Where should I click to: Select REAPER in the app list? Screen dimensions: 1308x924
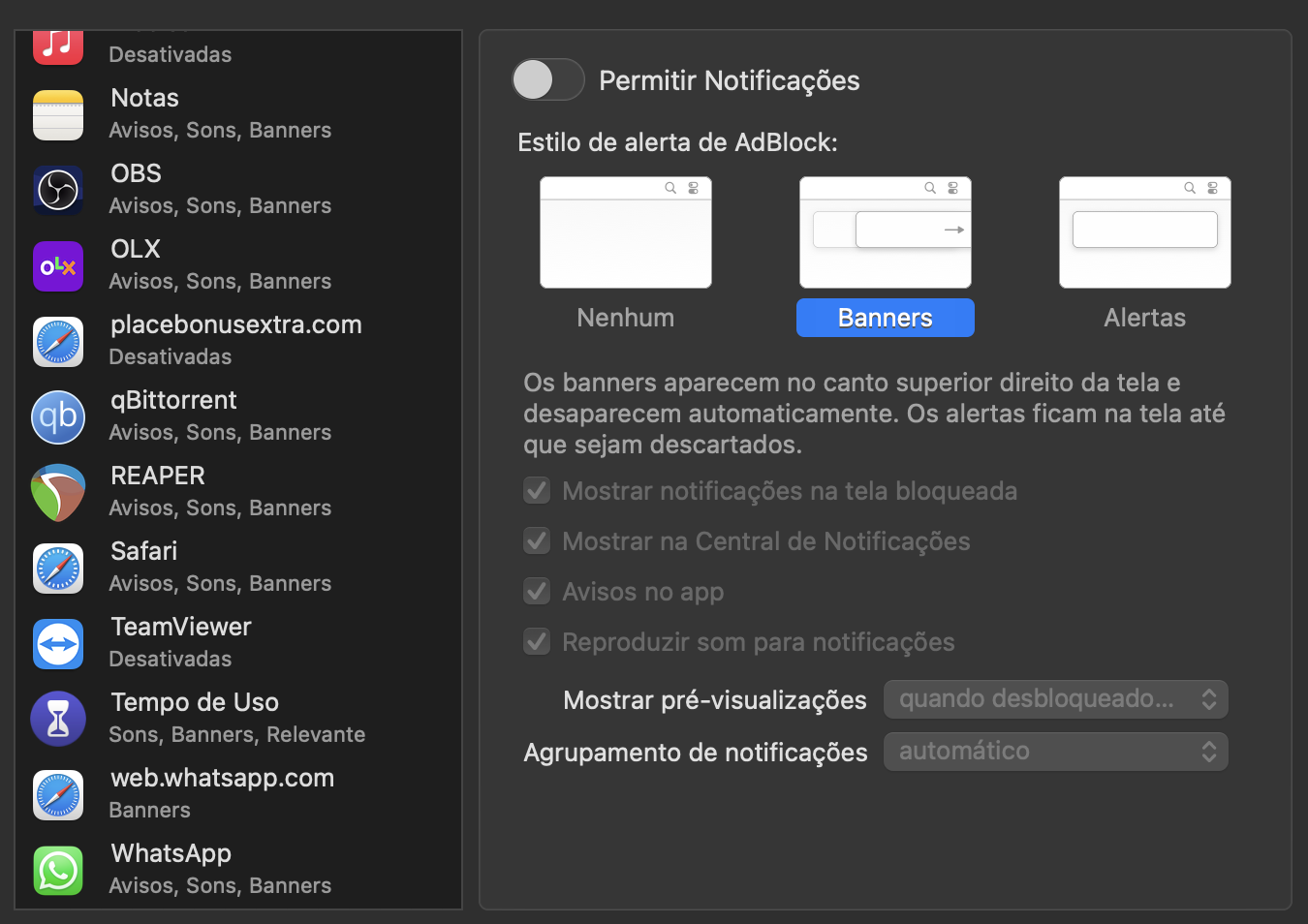pyautogui.click(x=158, y=476)
